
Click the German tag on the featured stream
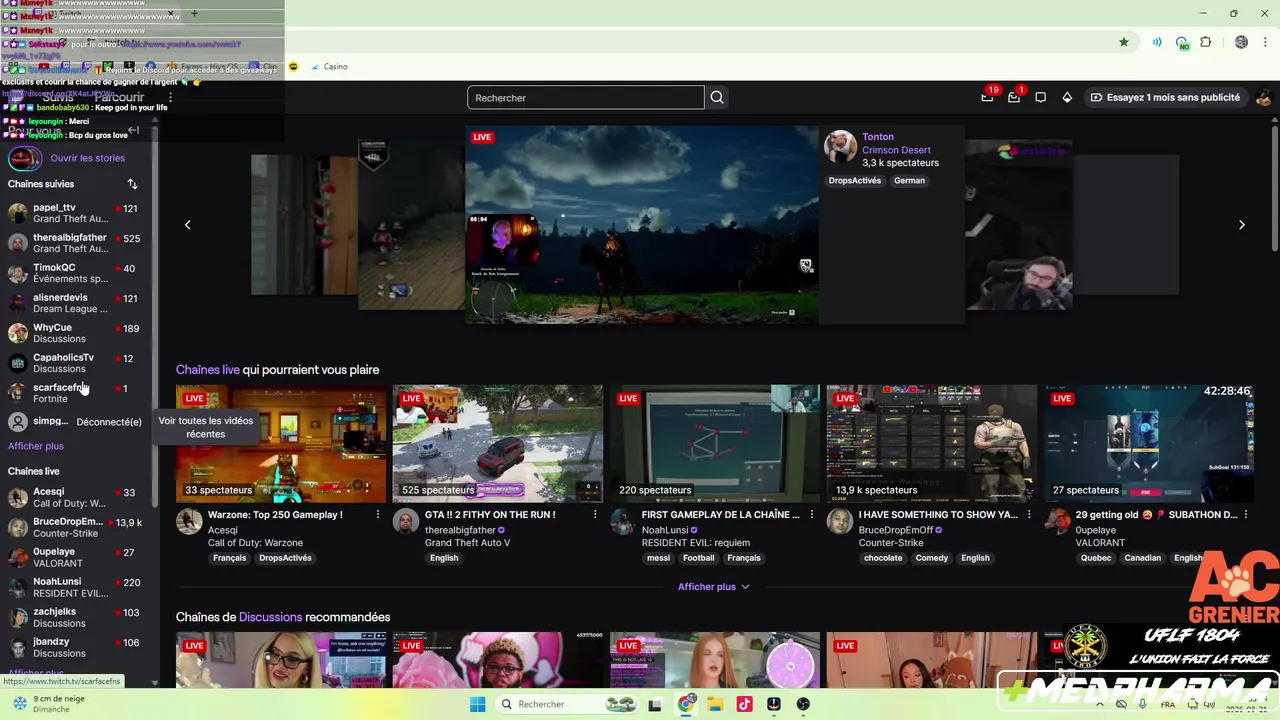[x=910, y=181]
